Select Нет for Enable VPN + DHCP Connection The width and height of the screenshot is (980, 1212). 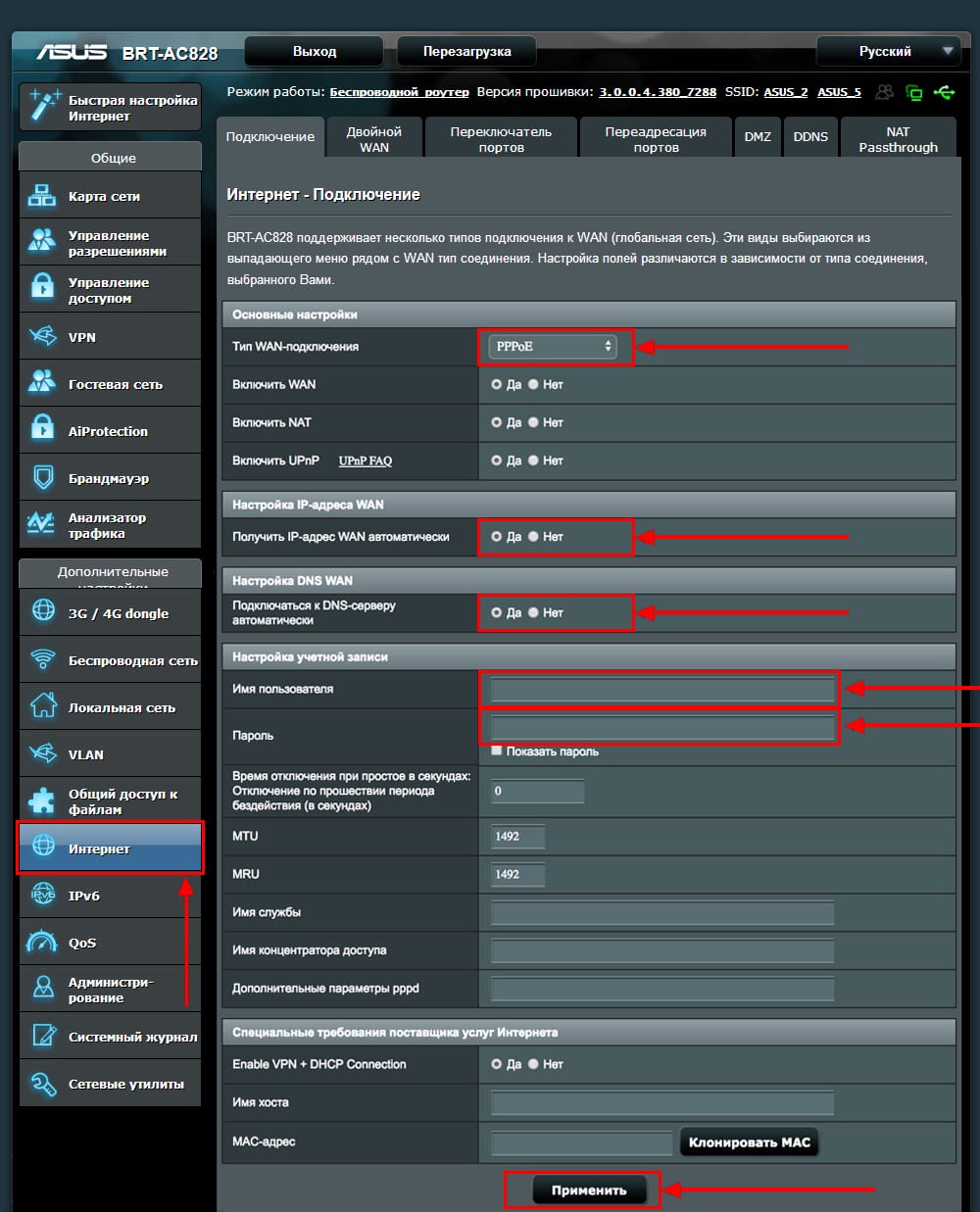pos(533,1064)
